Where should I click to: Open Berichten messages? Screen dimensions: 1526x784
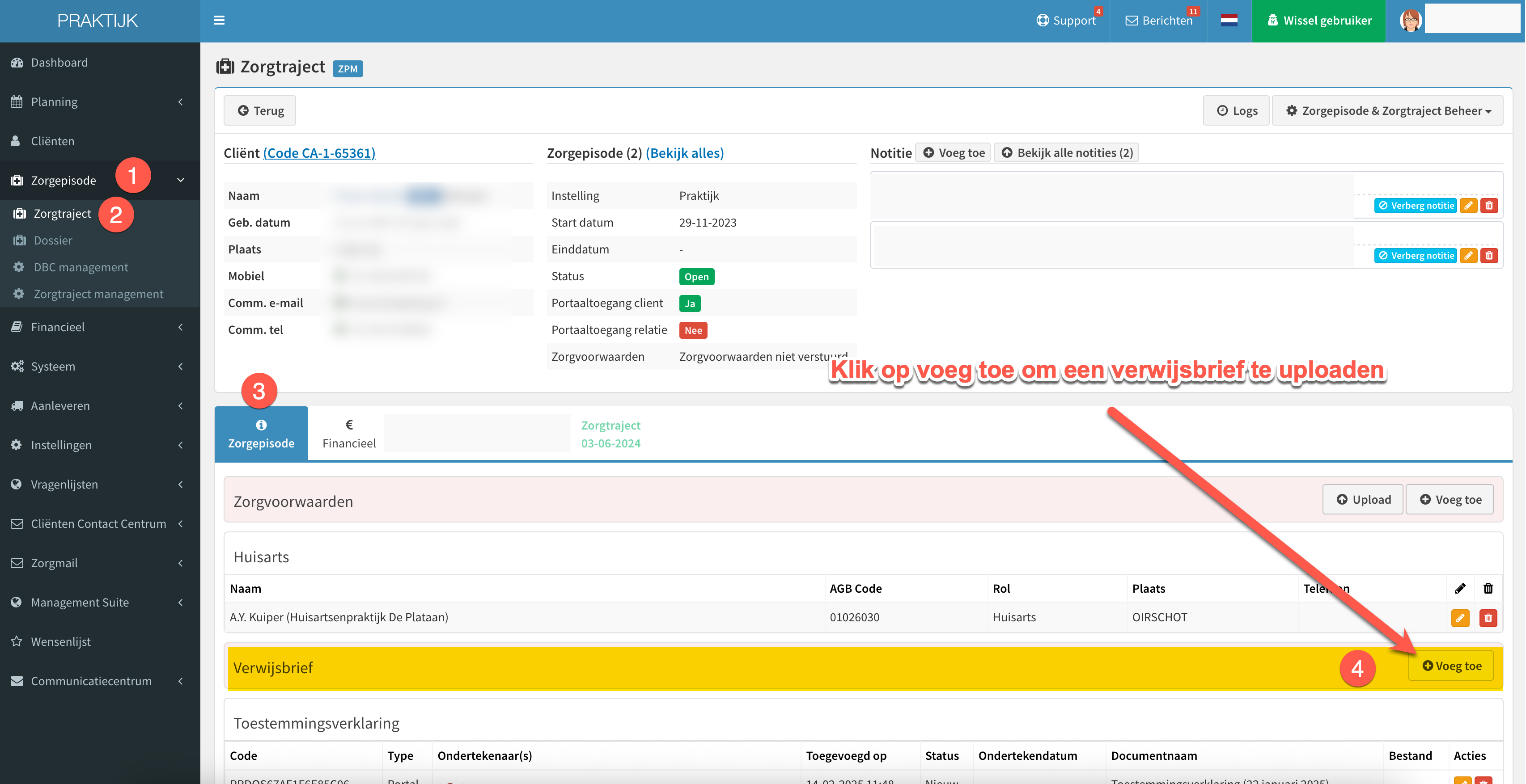click(1159, 21)
